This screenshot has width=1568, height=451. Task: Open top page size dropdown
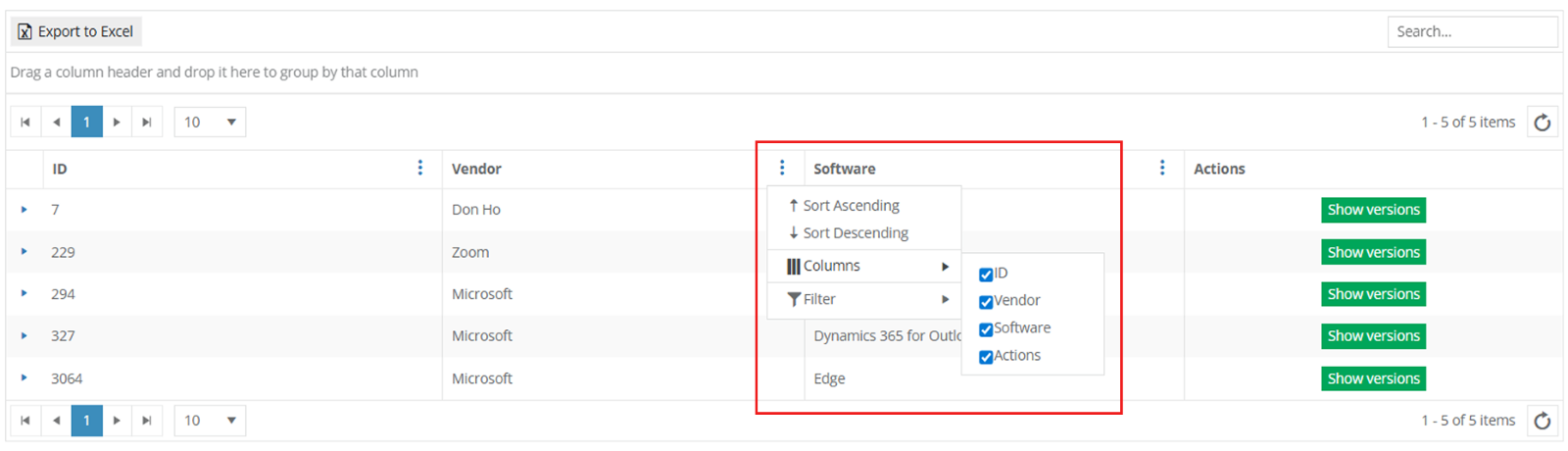pos(210,123)
